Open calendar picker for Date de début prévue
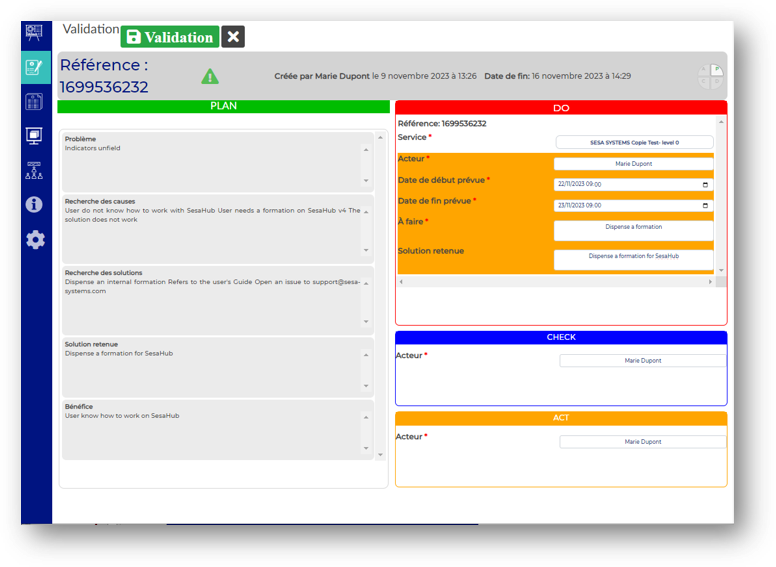 pos(705,184)
